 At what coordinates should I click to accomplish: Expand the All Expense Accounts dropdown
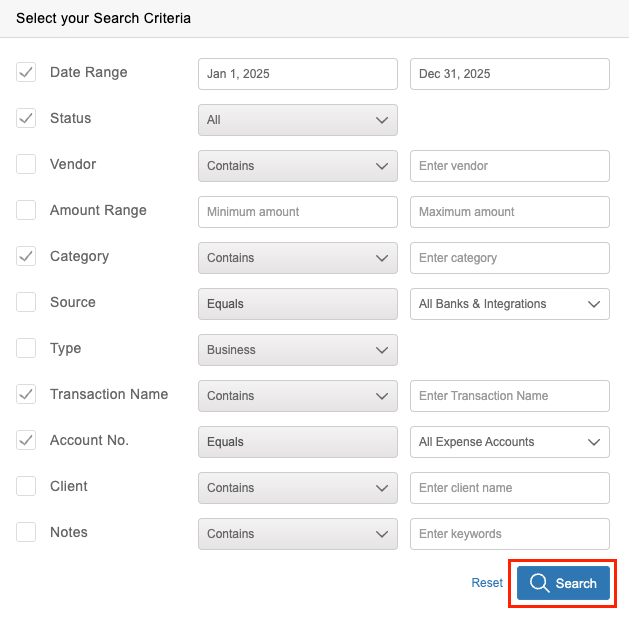509,442
